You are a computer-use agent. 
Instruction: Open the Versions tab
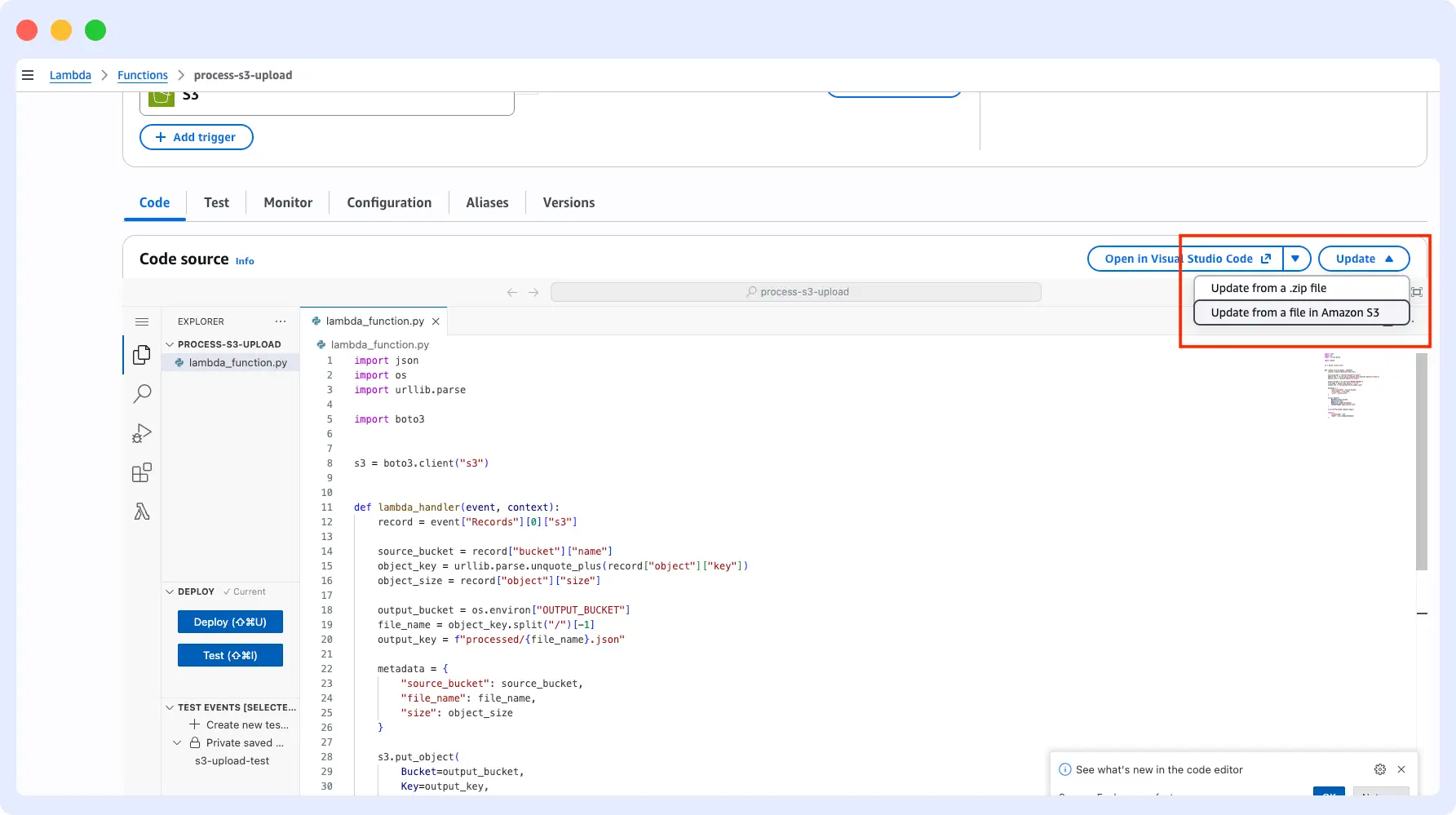pos(569,202)
